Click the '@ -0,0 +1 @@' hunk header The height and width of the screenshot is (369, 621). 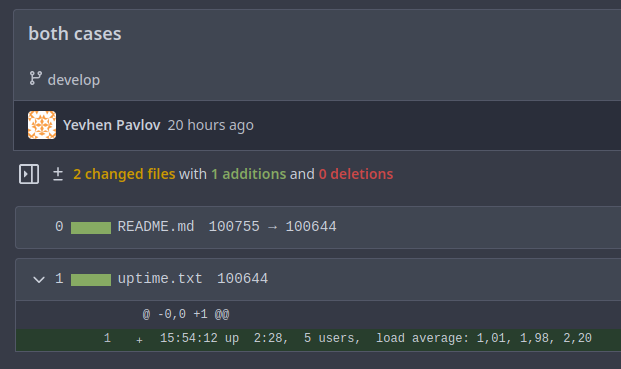(x=186, y=314)
